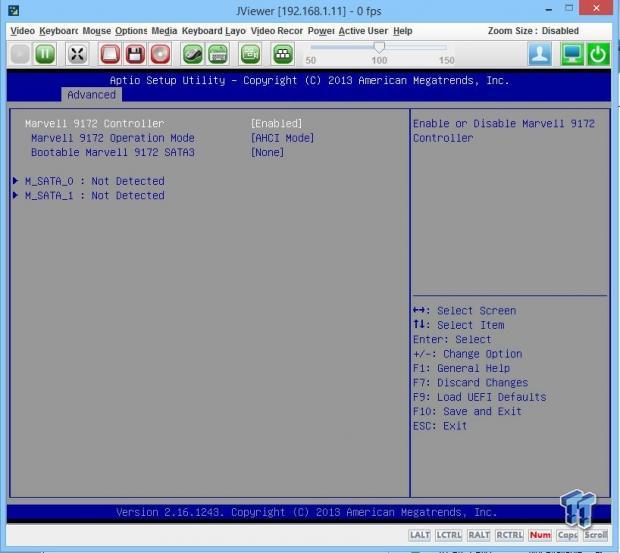This screenshot has height=553, width=620.
Task: Open the Help menu
Action: point(403,31)
